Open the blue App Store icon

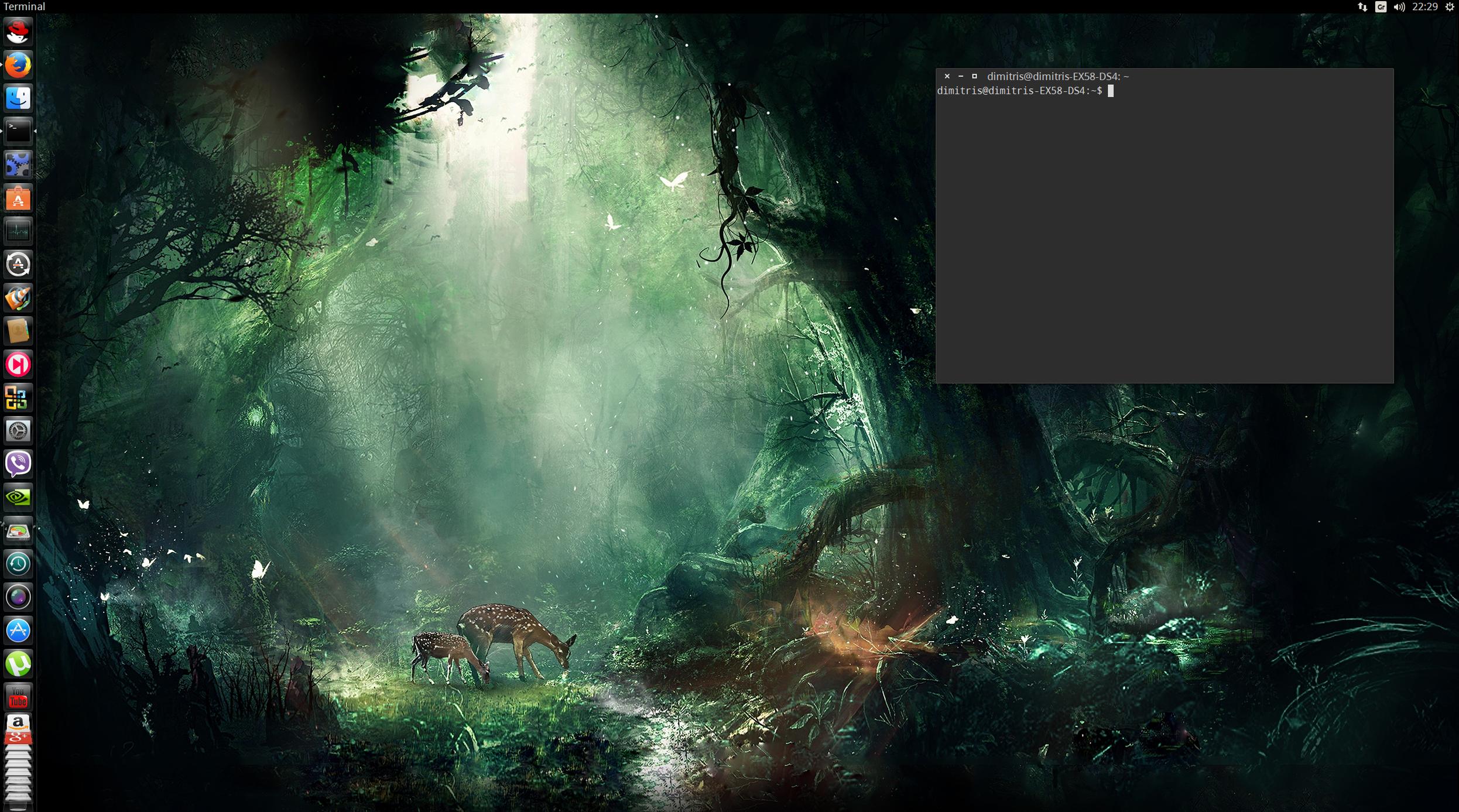[18, 631]
